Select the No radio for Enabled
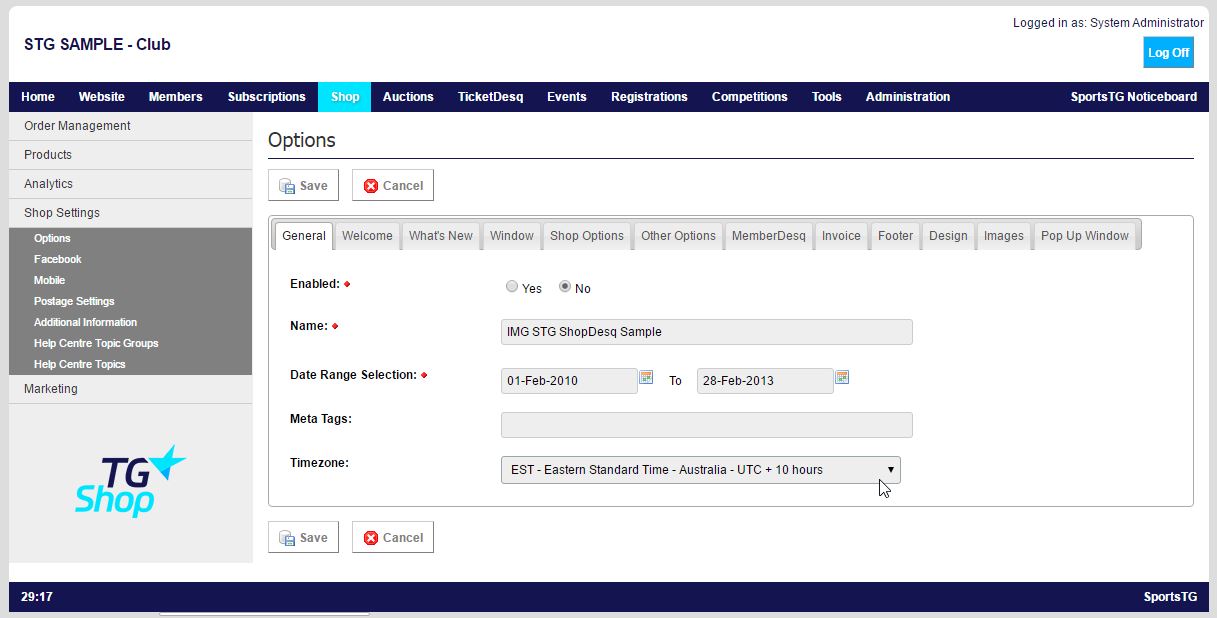1217x618 pixels. tap(565, 287)
